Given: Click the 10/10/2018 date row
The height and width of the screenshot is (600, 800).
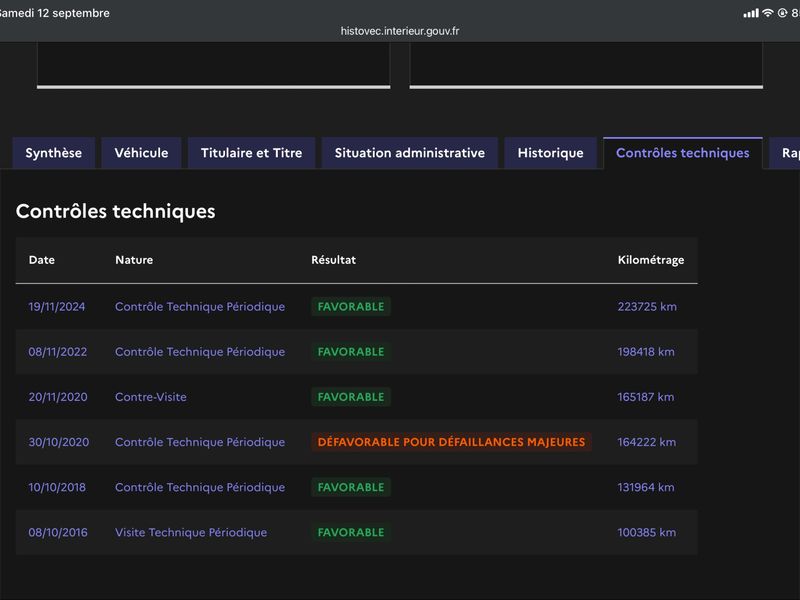Looking at the screenshot, I should [357, 487].
